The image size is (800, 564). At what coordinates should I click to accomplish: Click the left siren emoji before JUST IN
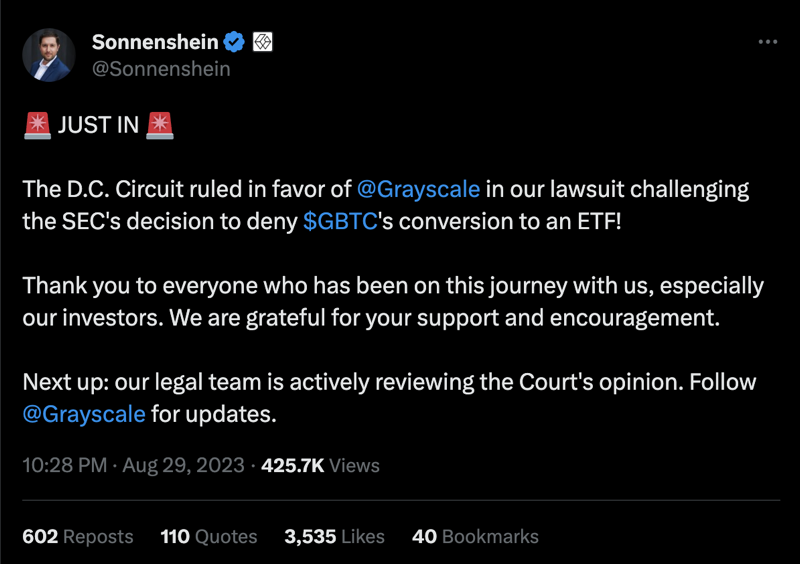click(x=37, y=126)
